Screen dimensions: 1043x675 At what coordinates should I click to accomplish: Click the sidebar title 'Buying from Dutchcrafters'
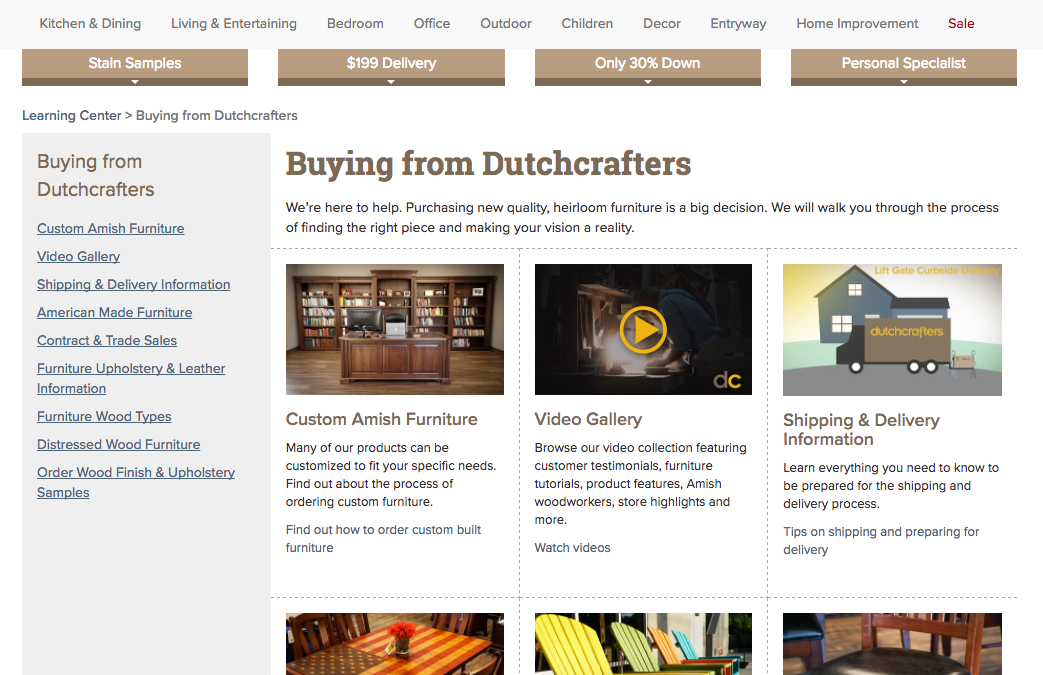[x=96, y=175]
